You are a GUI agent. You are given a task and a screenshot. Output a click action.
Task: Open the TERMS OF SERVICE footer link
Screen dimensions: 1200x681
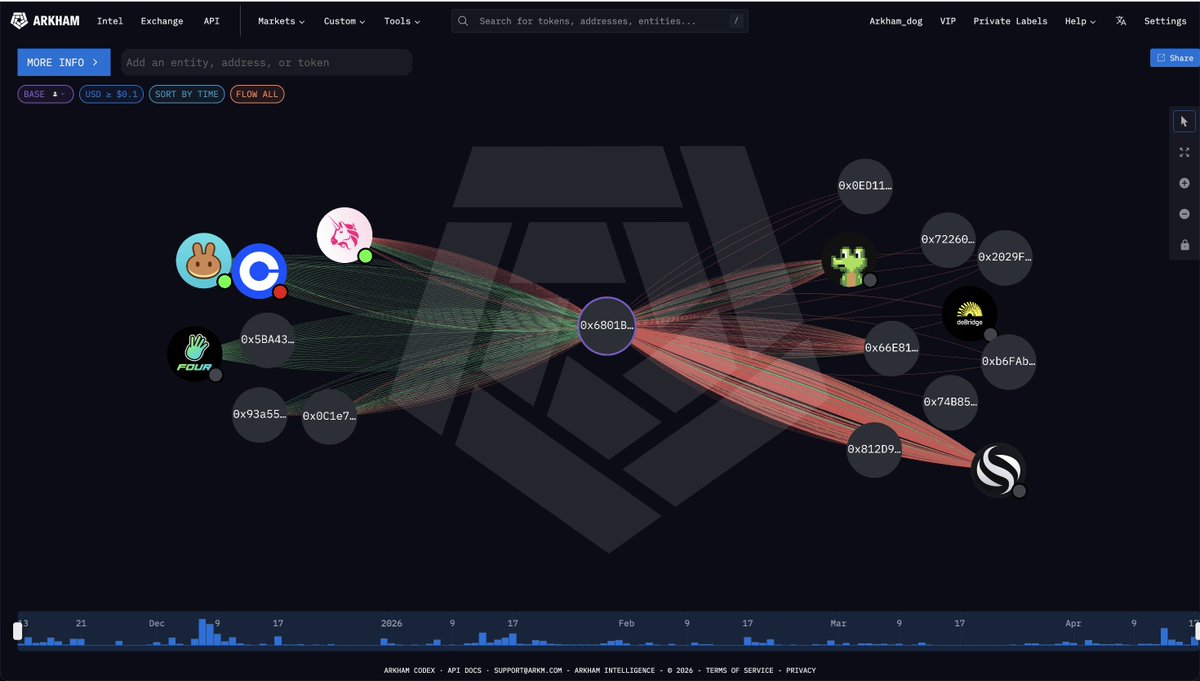(741, 670)
